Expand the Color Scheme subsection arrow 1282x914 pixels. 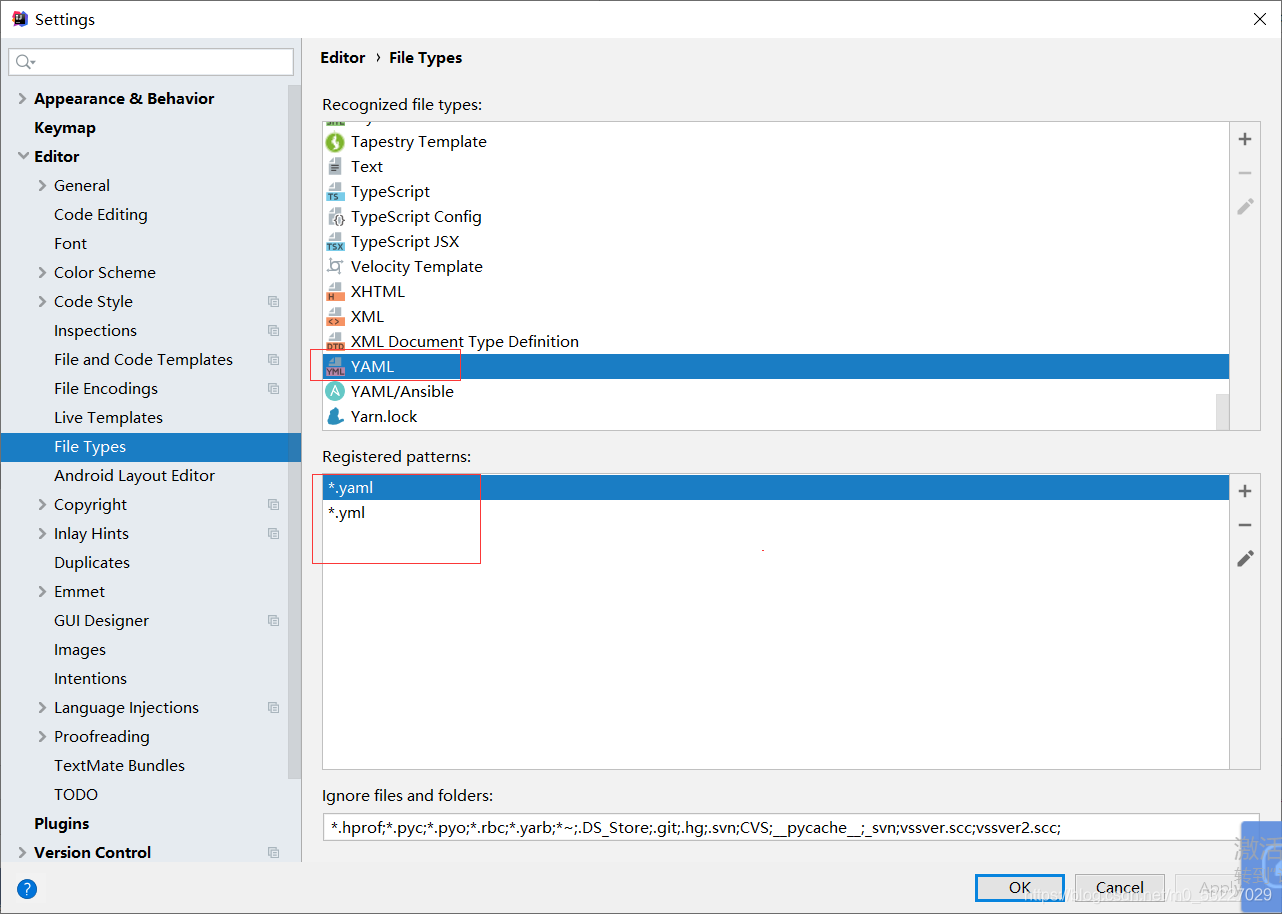42,272
